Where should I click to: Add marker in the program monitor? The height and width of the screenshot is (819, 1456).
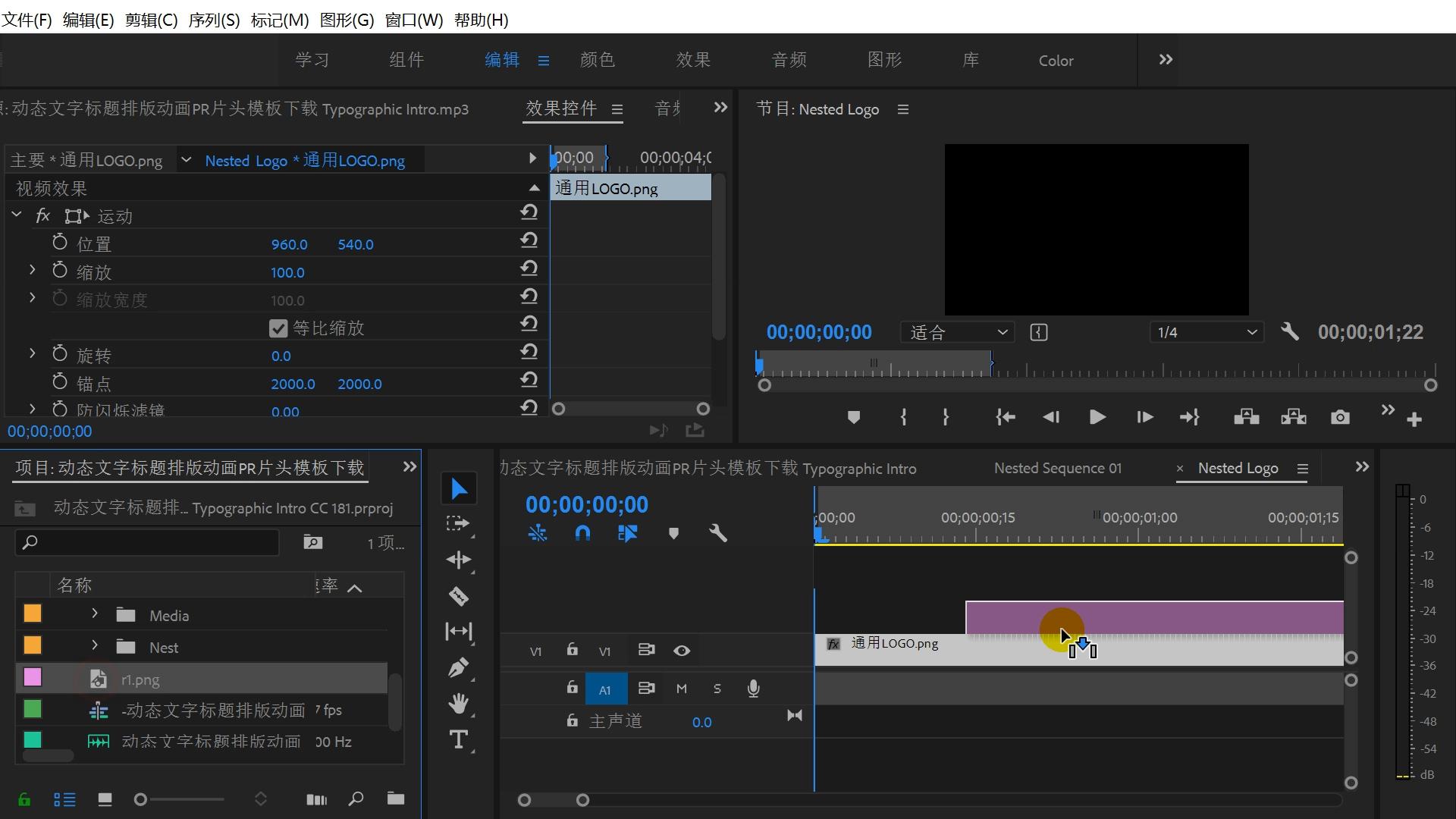click(854, 417)
